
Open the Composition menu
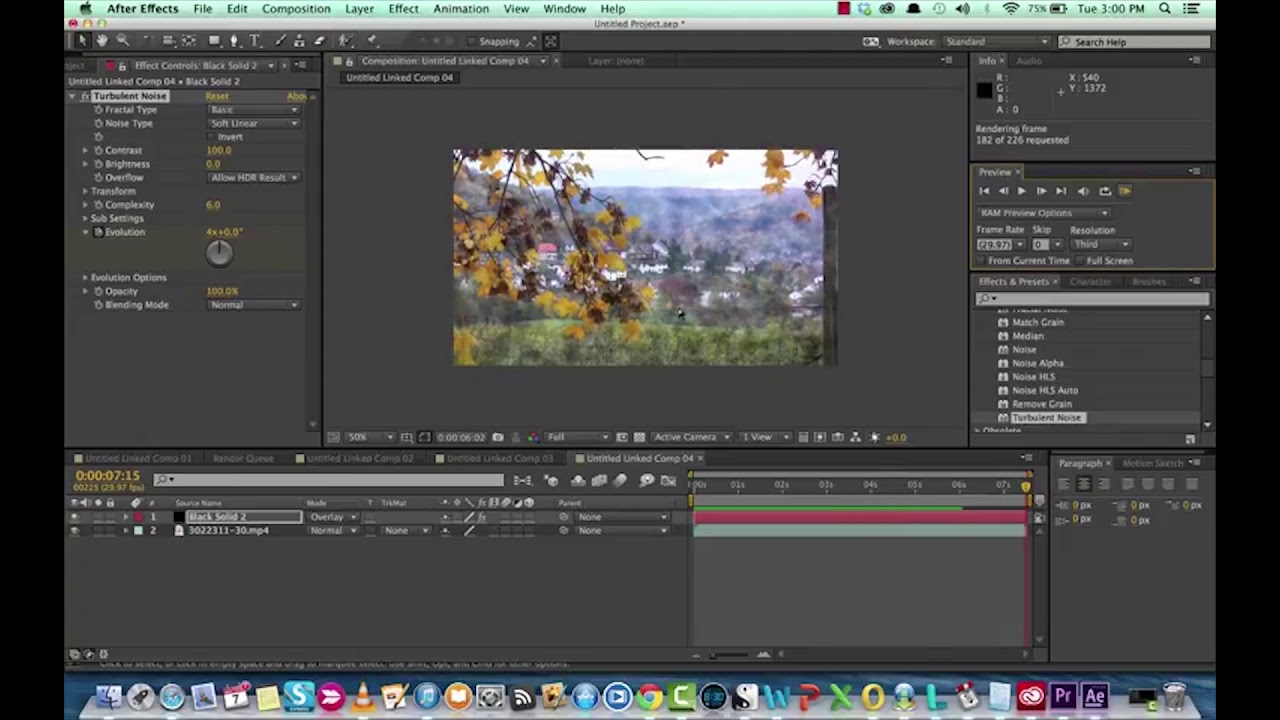296,9
